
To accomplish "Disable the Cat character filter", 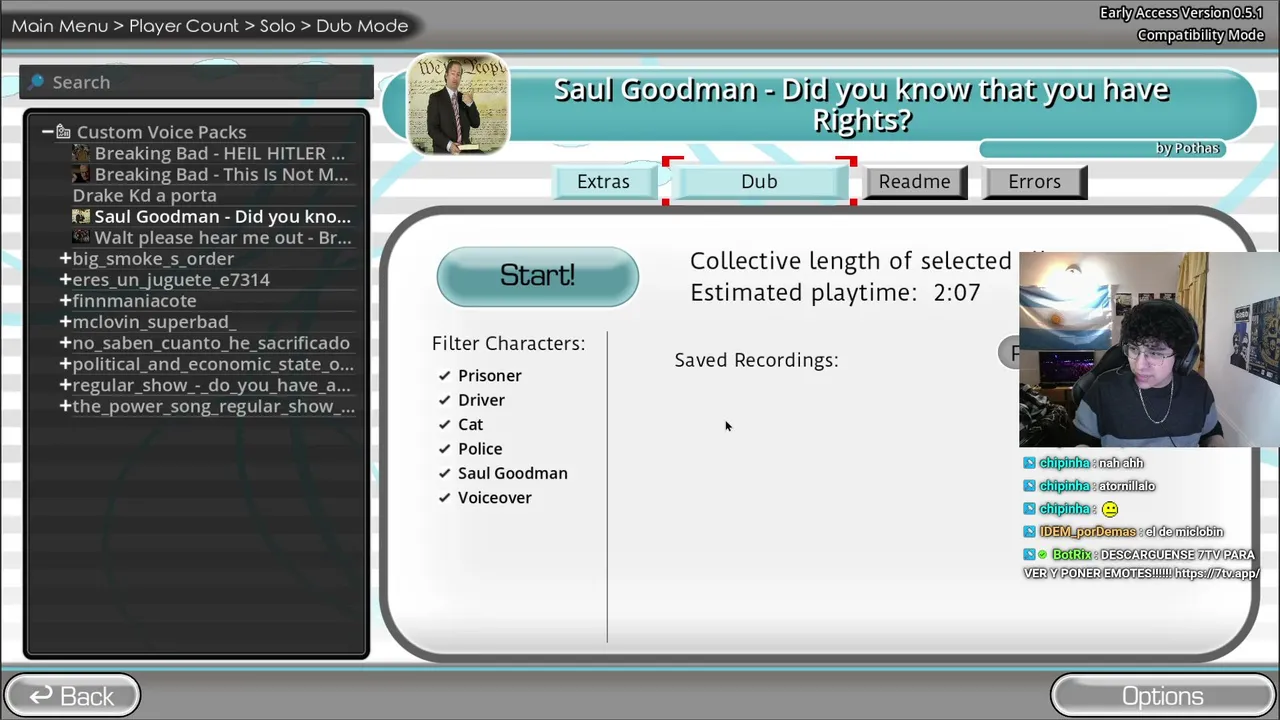I will (444, 424).
